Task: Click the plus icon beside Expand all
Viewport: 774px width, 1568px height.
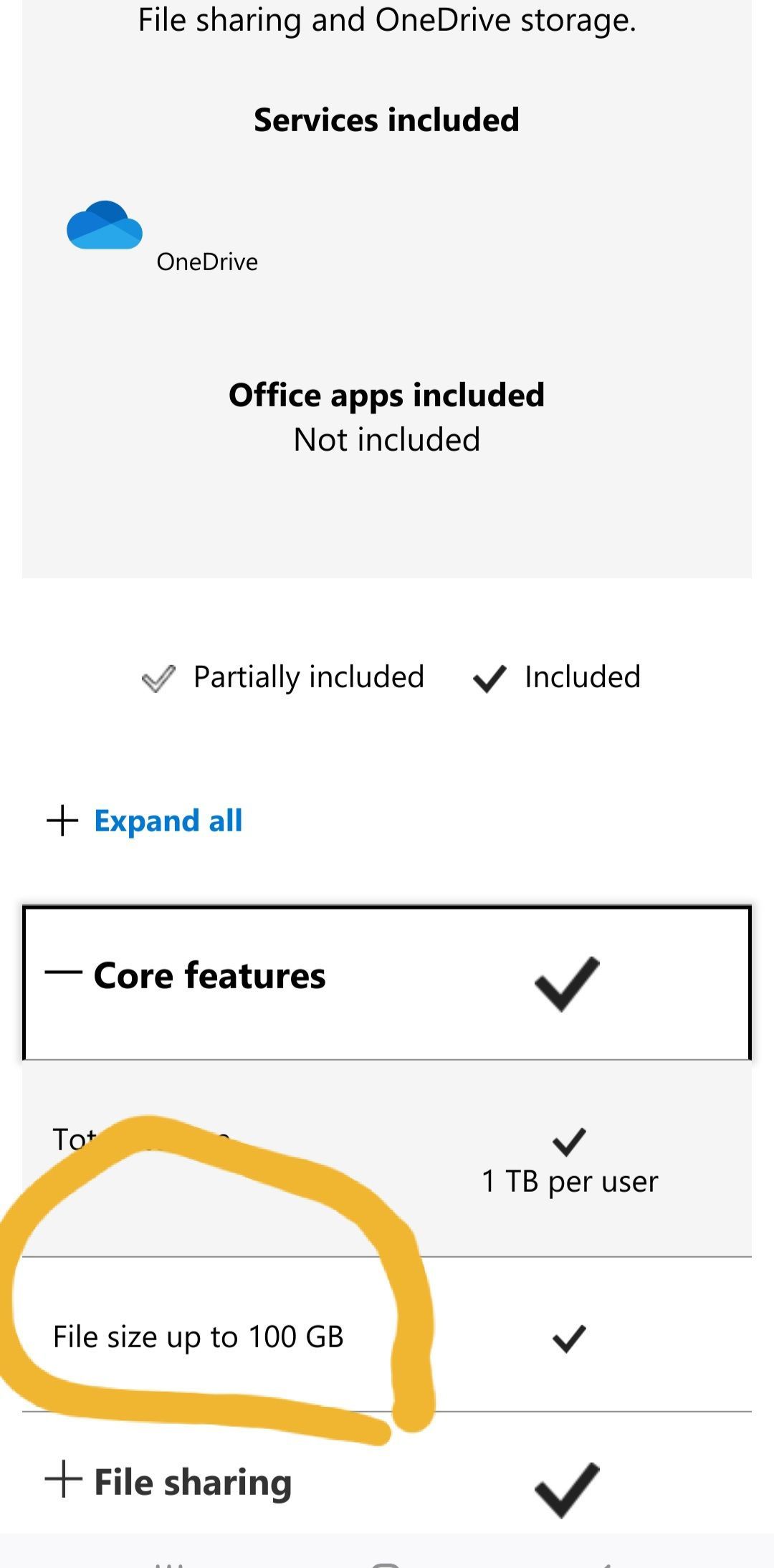Action: click(x=62, y=821)
